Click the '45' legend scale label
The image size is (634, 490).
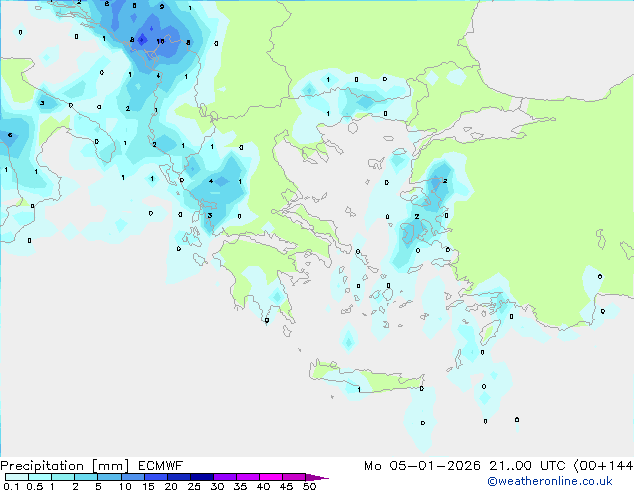click(286, 486)
